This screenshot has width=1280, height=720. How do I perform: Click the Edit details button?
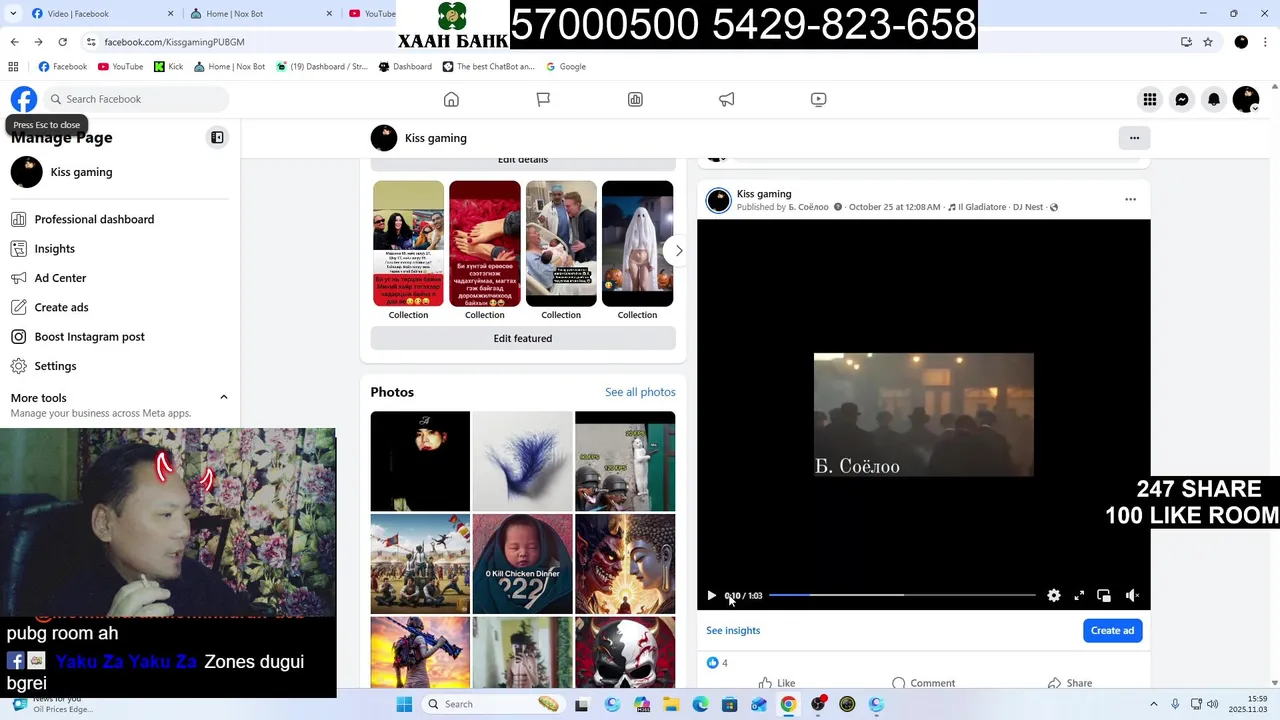click(523, 161)
